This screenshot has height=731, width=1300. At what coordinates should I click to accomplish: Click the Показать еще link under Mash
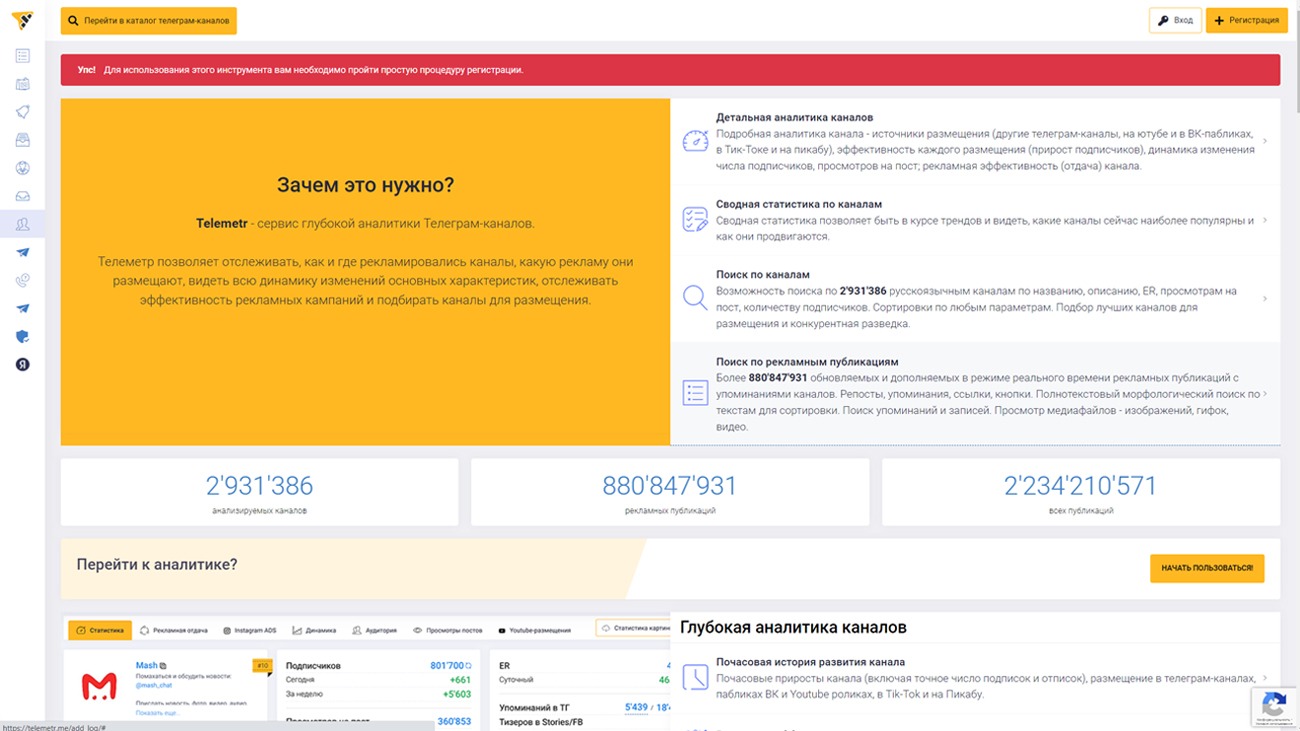point(156,714)
